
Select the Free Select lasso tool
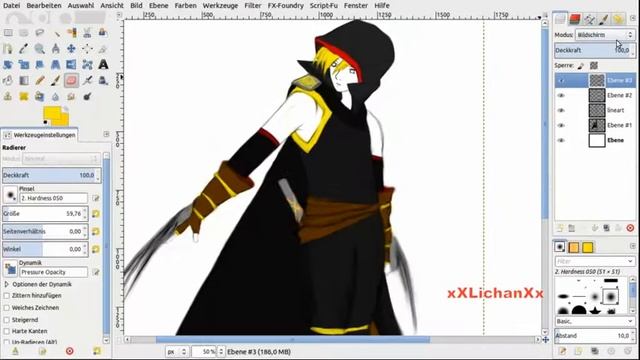click(x=40, y=32)
